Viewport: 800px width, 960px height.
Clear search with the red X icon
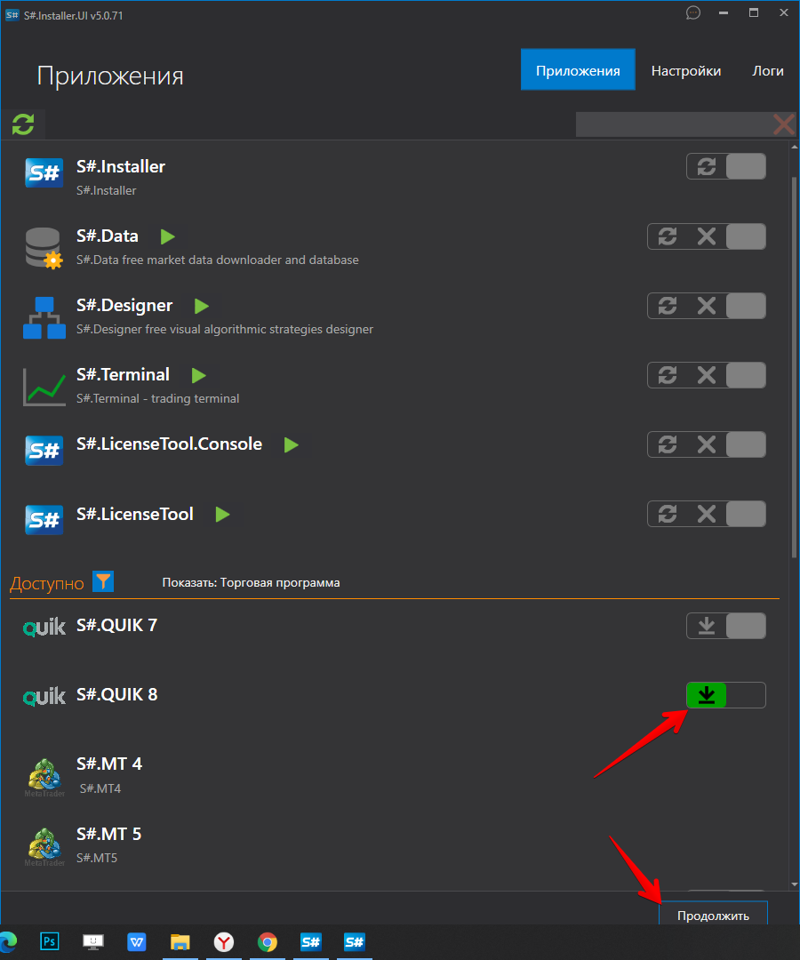pyautogui.click(x=784, y=124)
